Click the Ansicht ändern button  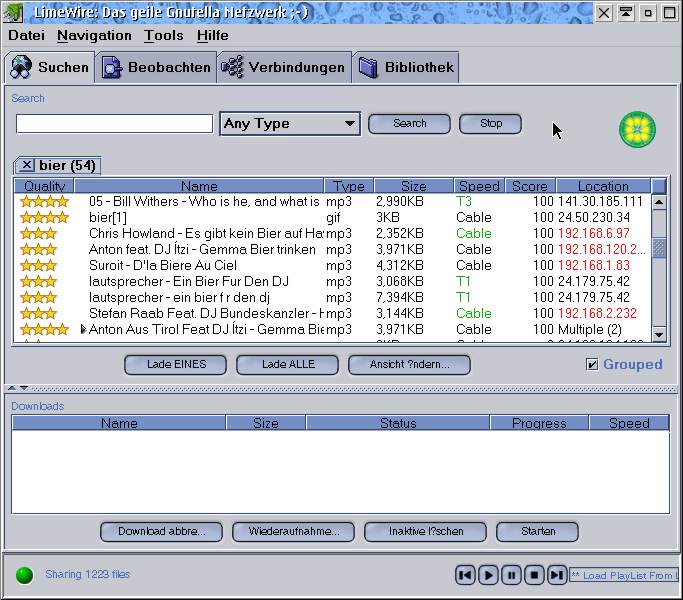click(409, 365)
